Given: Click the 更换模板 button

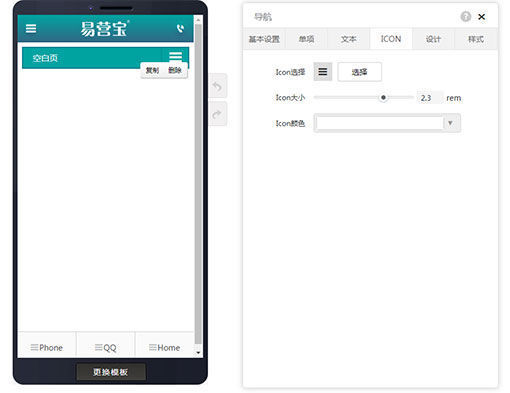Looking at the screenshot, I should [x=111, y=372].
